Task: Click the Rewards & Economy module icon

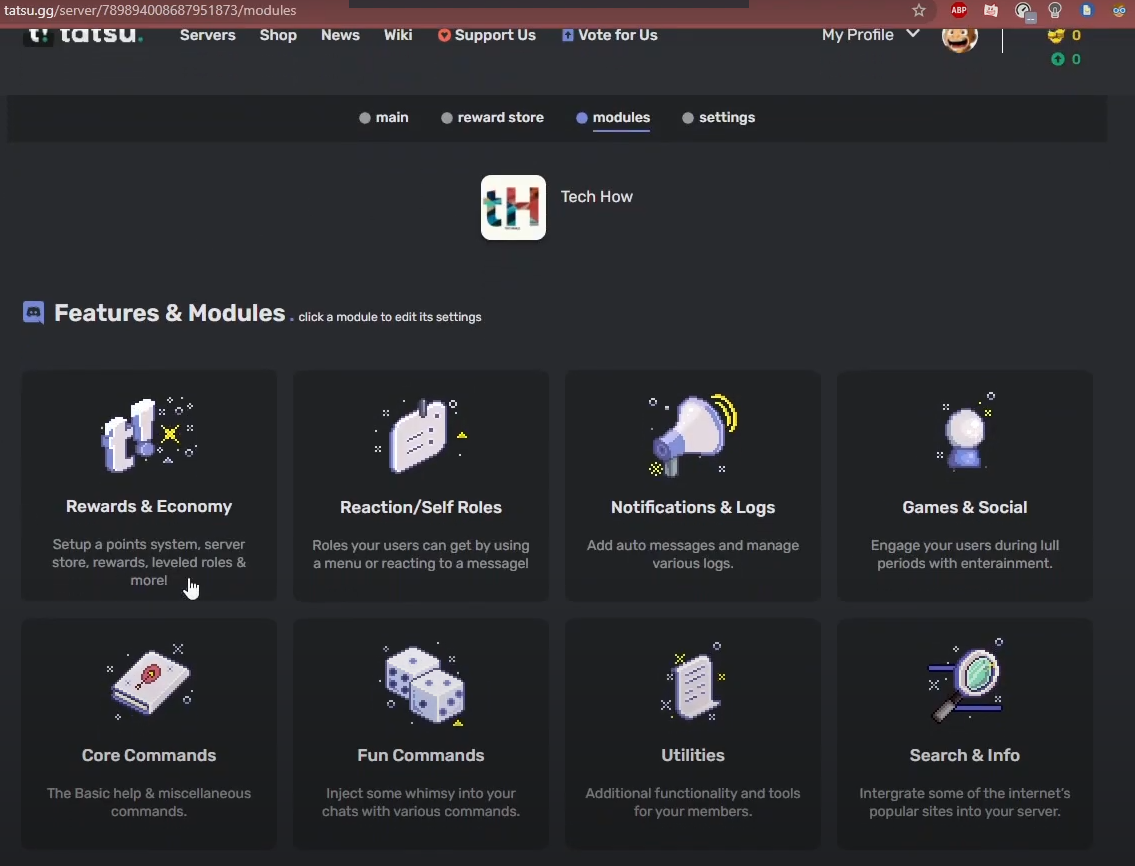Action: pos(148,434)
